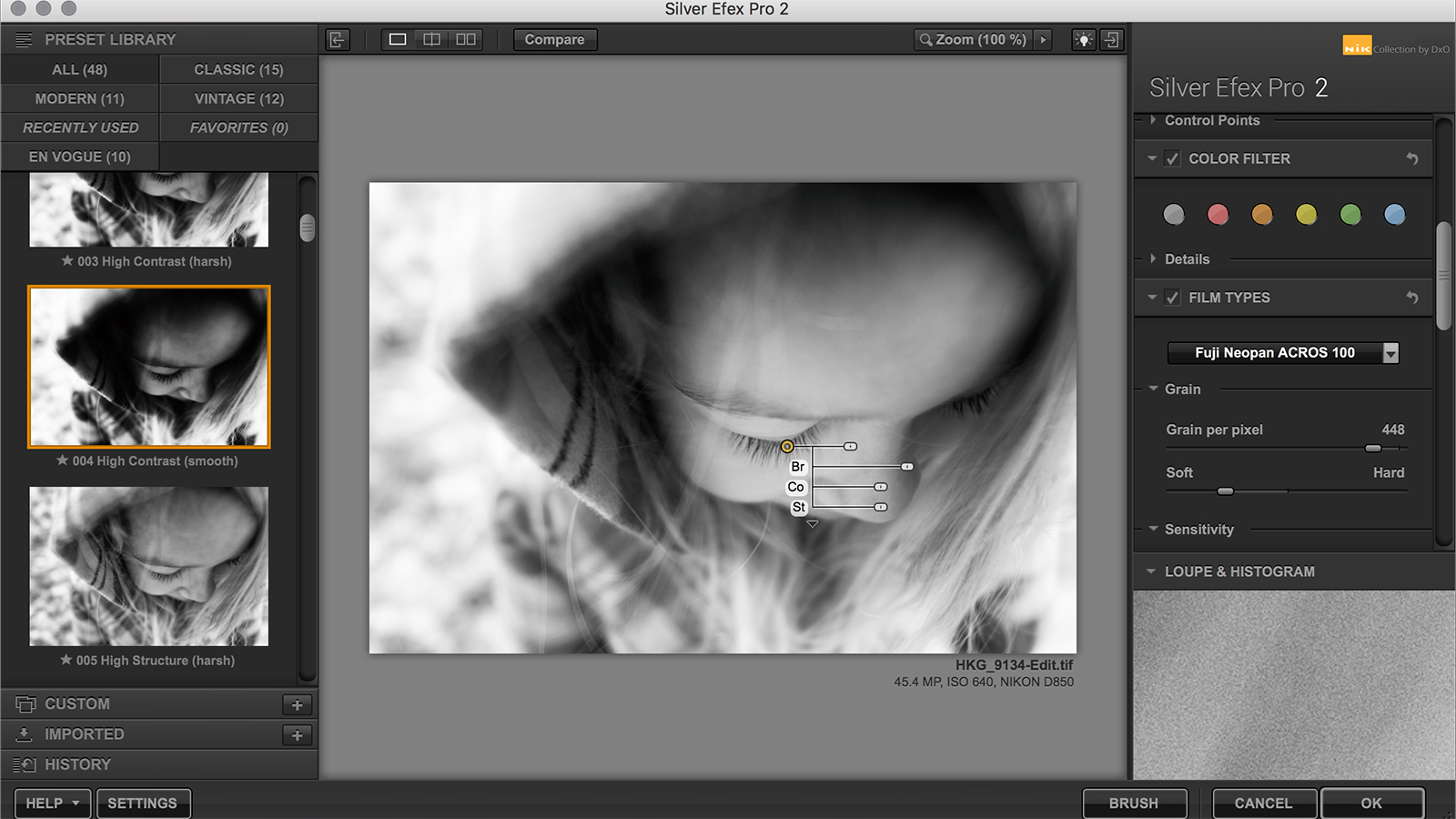Collapse the Sensitivity subsection
Image resolution: width=1456 pixels, height=819 pixels.
click(x=1153, y=529)
